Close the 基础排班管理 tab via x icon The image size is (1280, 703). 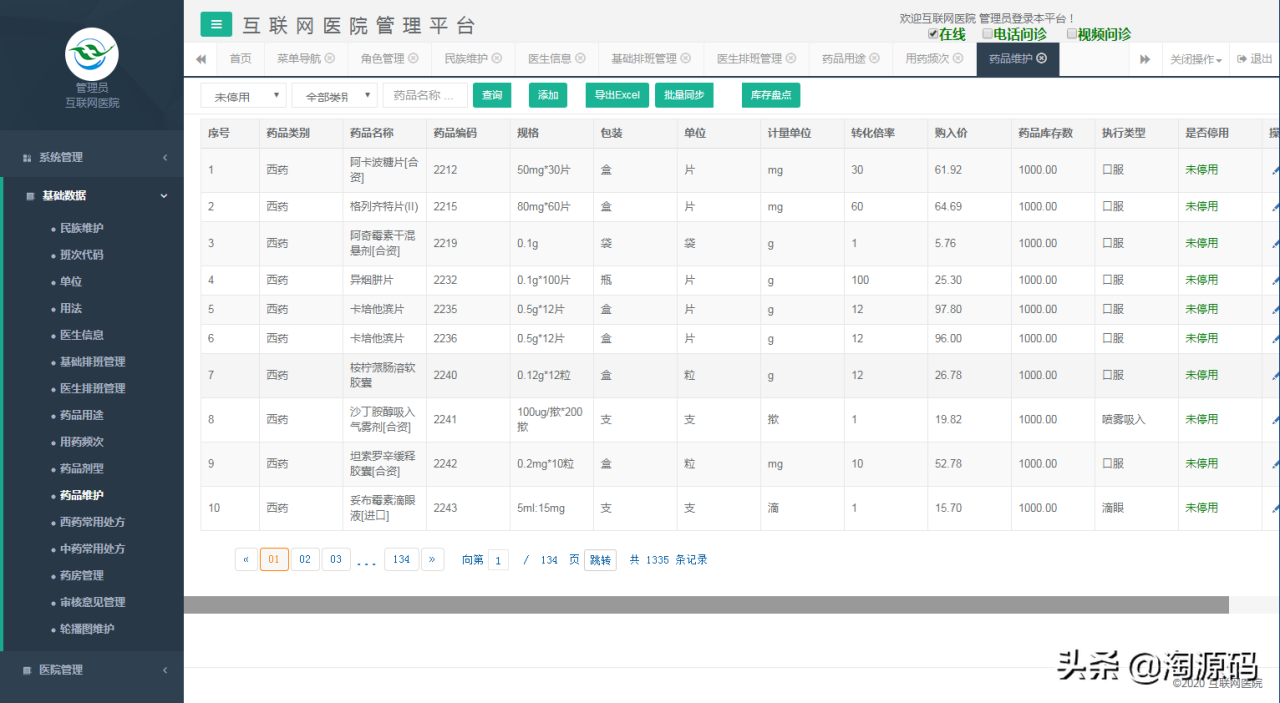pos(686,59)
